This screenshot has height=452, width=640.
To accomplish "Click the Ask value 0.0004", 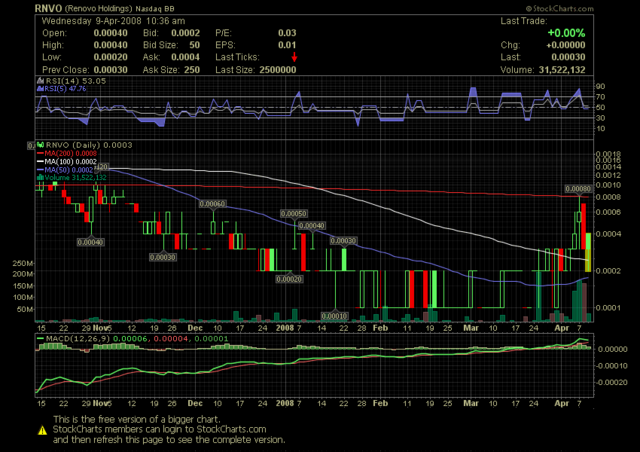I will pyautogui.click(x=185, y=57).
